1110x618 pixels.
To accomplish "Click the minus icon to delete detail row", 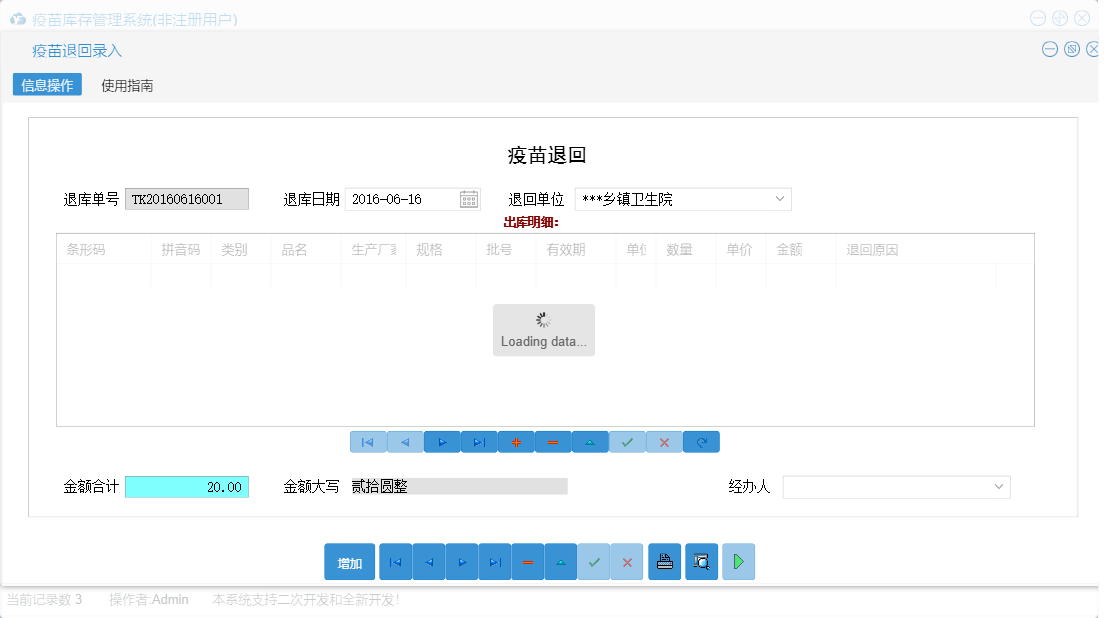I will (x=553, y=441).
